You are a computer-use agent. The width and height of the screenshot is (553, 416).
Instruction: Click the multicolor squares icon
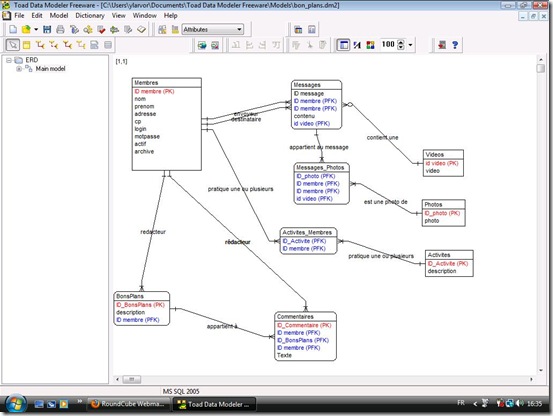point(370,45)
